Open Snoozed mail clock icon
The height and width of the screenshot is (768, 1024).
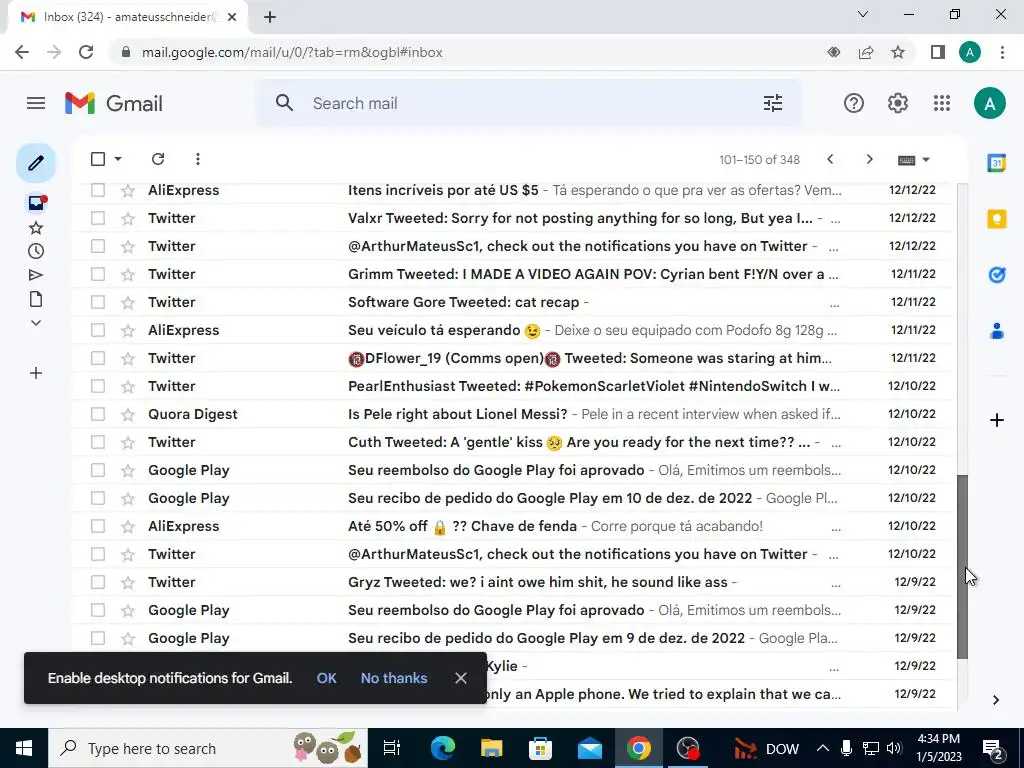(36, 251)
